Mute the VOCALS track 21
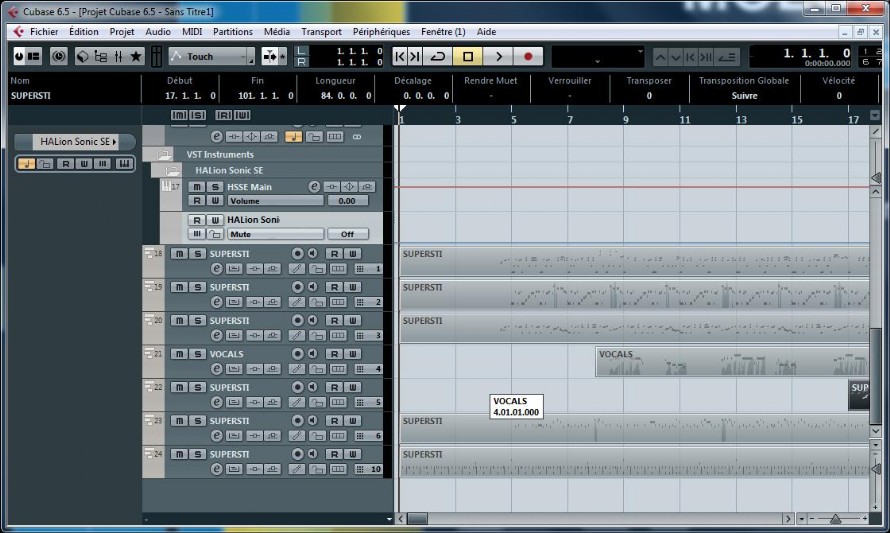The width and height of the screenshot is (890, 533). click(x=179, y=354)
